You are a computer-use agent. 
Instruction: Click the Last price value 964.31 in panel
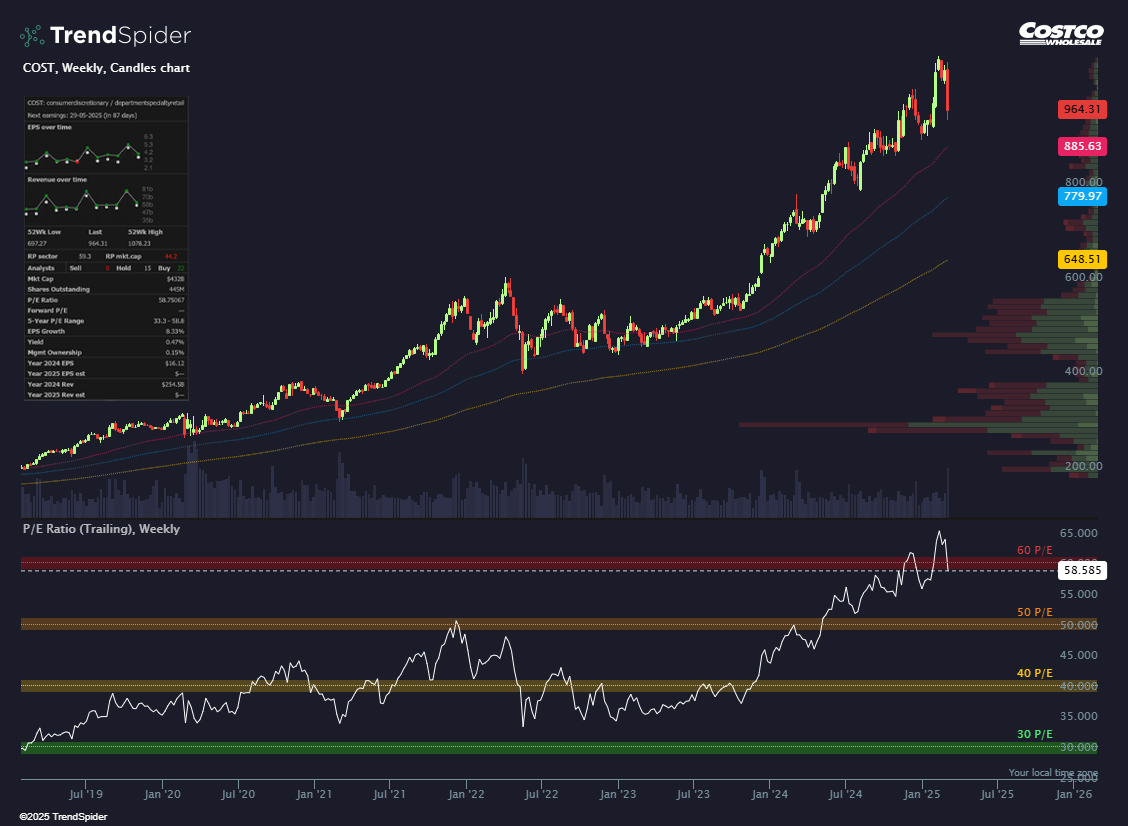[x=98, y=243]
